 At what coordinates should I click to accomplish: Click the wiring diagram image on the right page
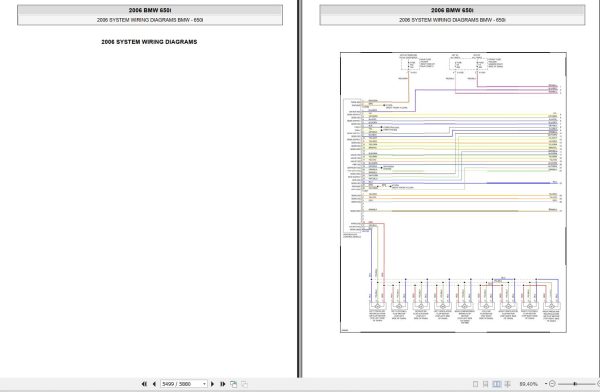click(x=453, y=192)
